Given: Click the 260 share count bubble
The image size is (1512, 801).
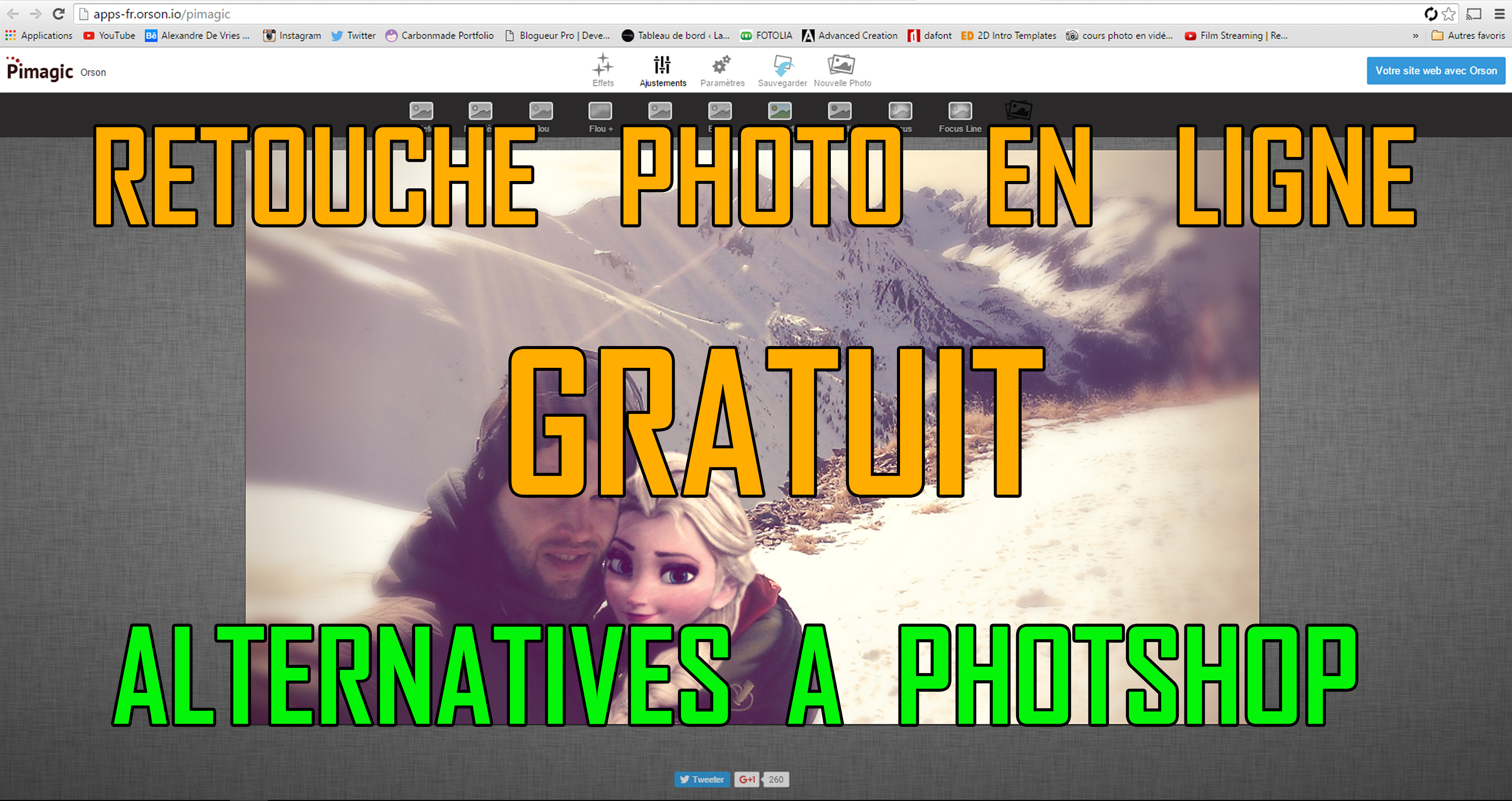Looking at the screenshot, I should click(775, 779).
